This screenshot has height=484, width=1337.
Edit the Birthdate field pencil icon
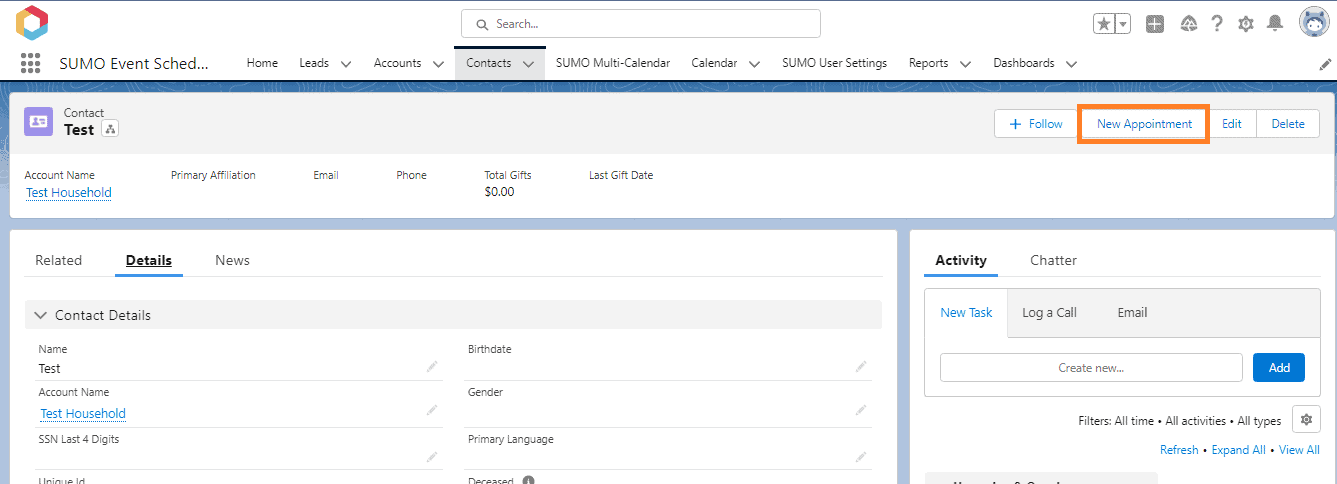[x=861, y=367]
